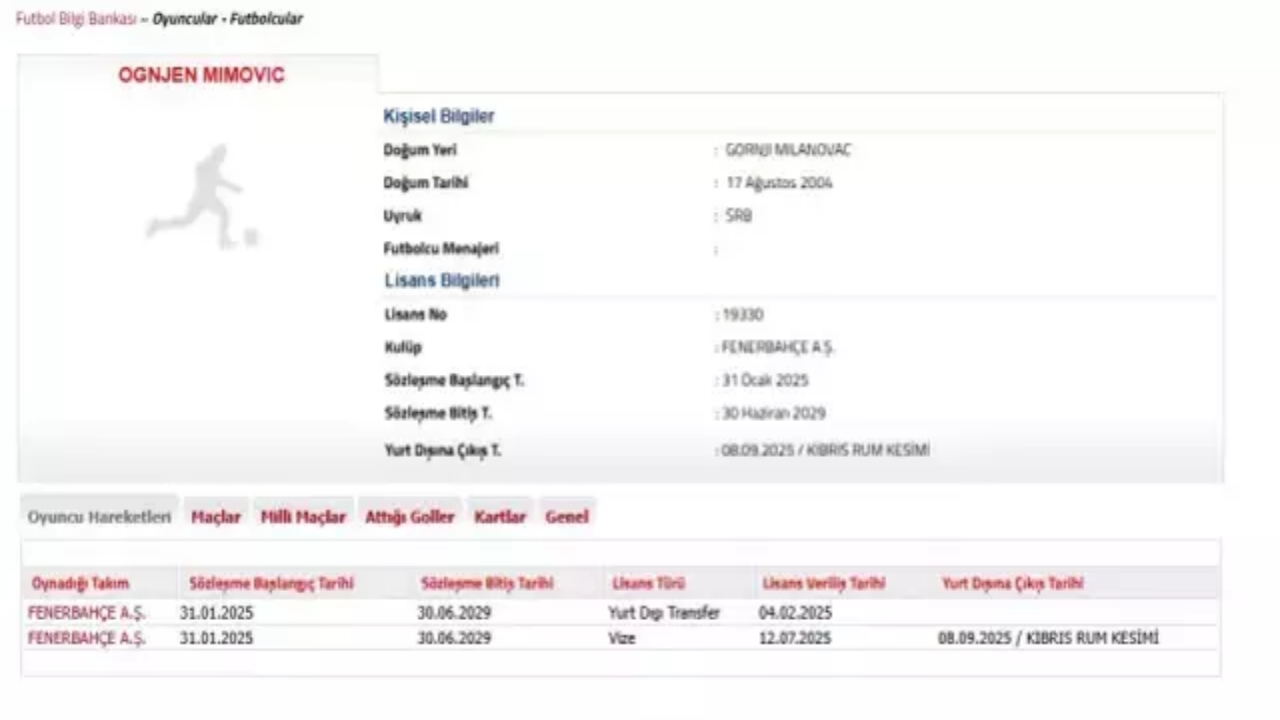The image size is (1280, 720).
Task: Switch to the Maçlar tab
Action: click(x=216, y=517)
